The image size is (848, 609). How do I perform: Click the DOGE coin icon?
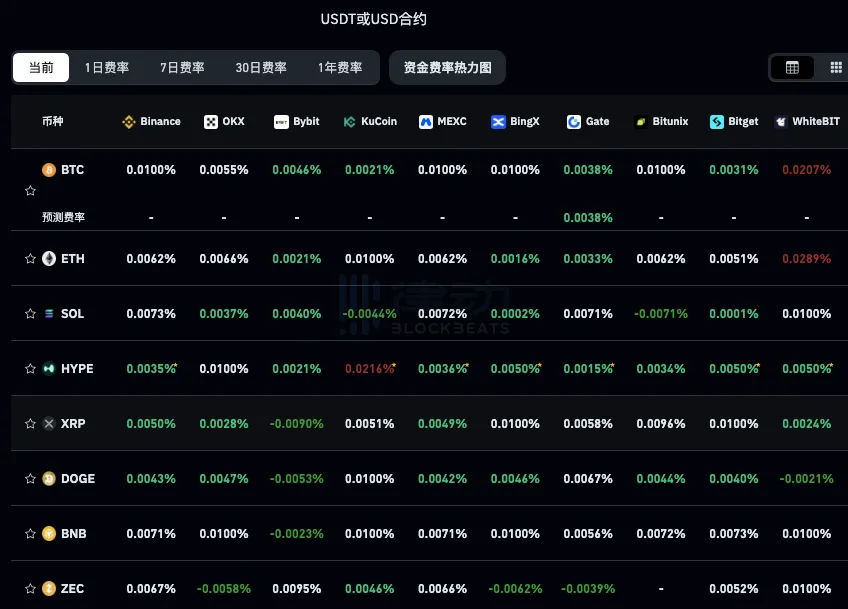click(x=49, y=479)
